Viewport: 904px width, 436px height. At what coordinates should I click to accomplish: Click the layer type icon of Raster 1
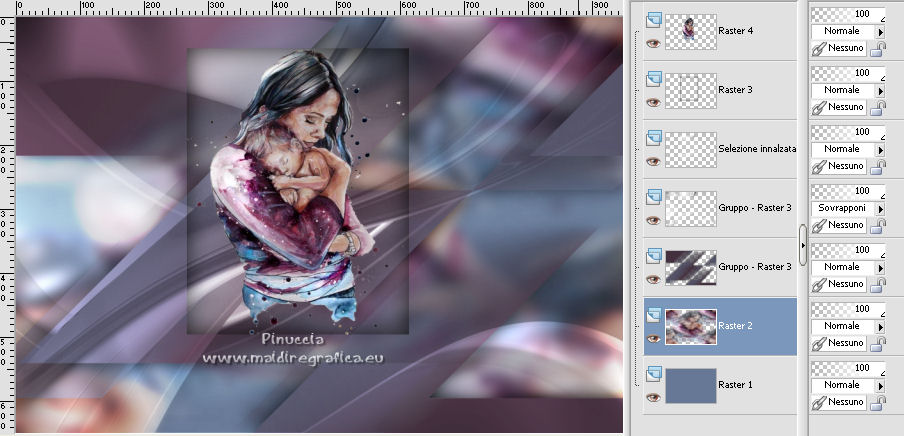pyautogui.click(x=653, y=374)
